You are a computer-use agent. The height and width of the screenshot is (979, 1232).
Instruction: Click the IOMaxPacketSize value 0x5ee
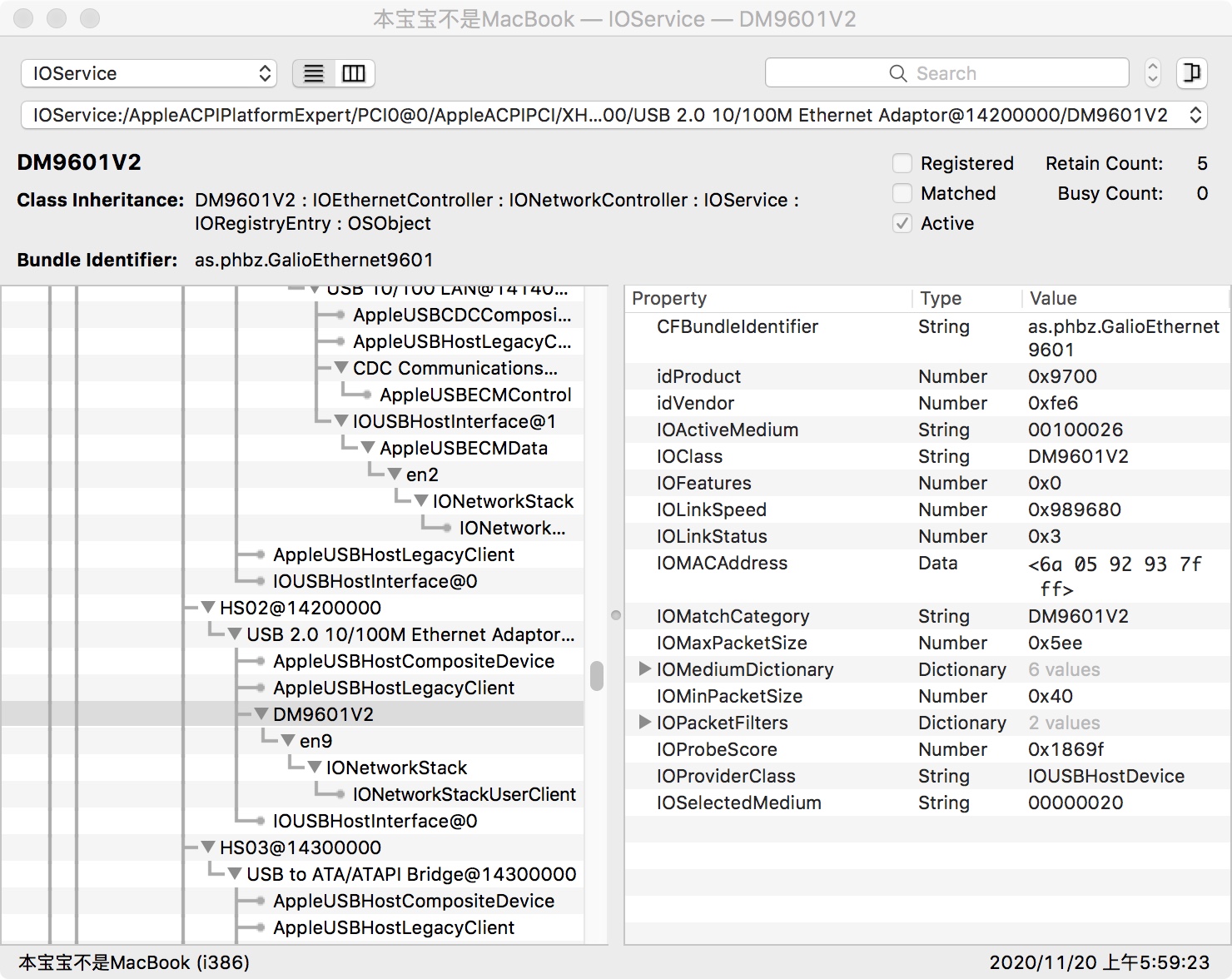tap(1056, 643)
